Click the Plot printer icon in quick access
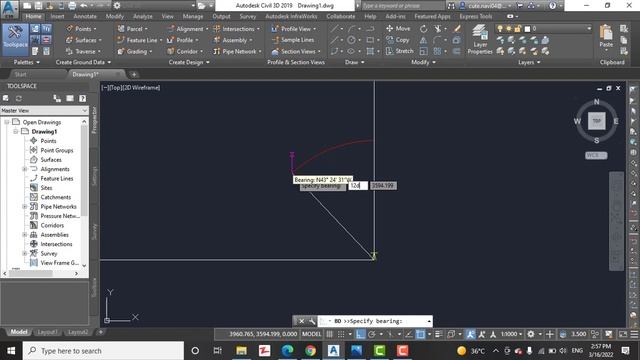This screenshot has height=360, width=640. pyautogui.click(x=72, y=6)
